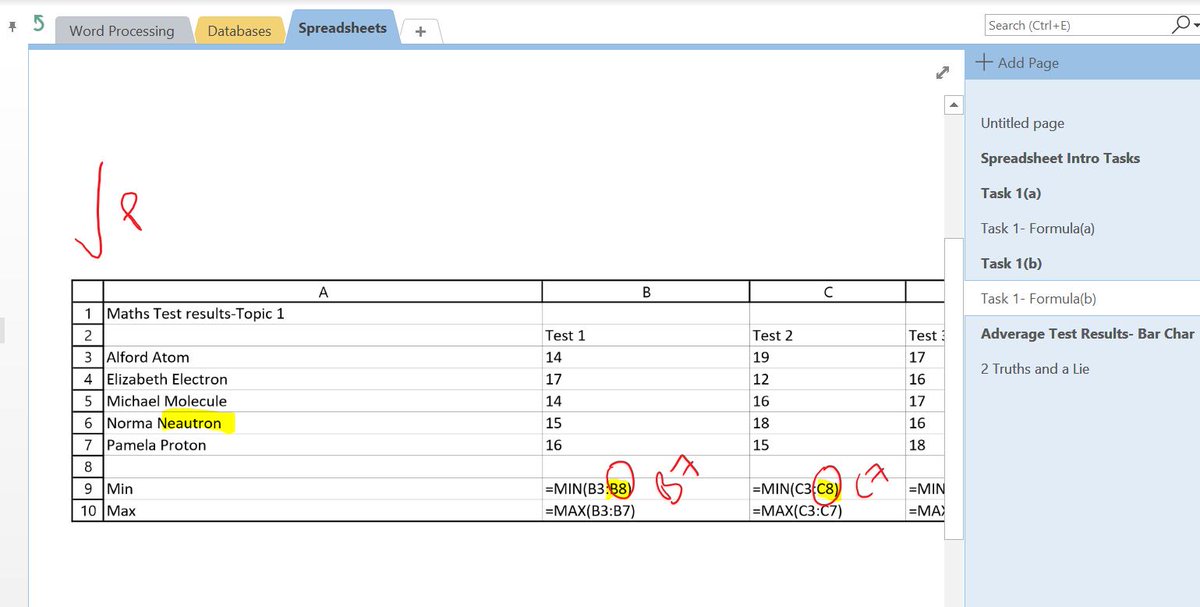The width and height of the screenshot is (1200, 607).
Task: Open the Untitled page entry
Action: tap(1022, 123)
